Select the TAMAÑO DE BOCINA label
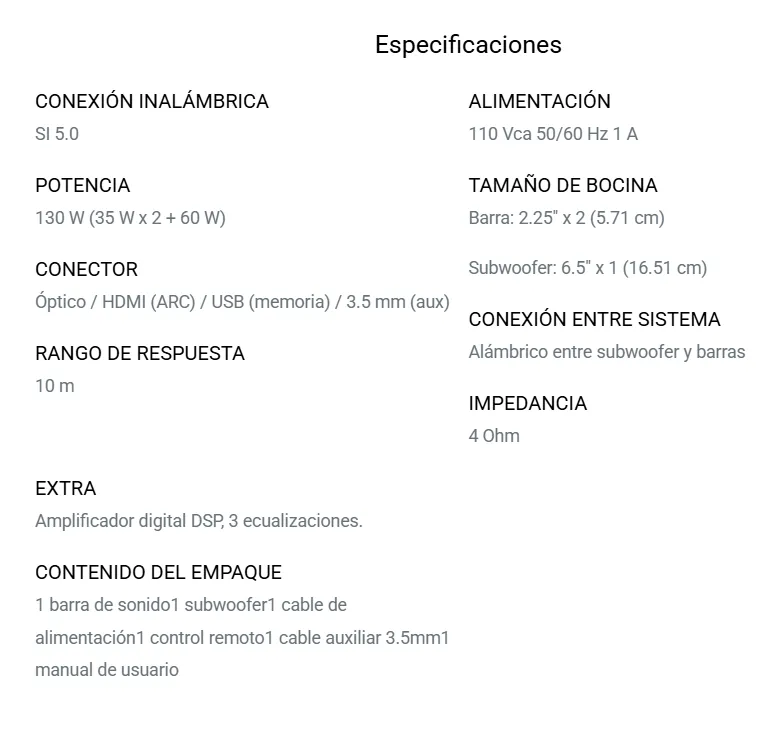Viewport: 781px width, 735px height. [563, 185]
